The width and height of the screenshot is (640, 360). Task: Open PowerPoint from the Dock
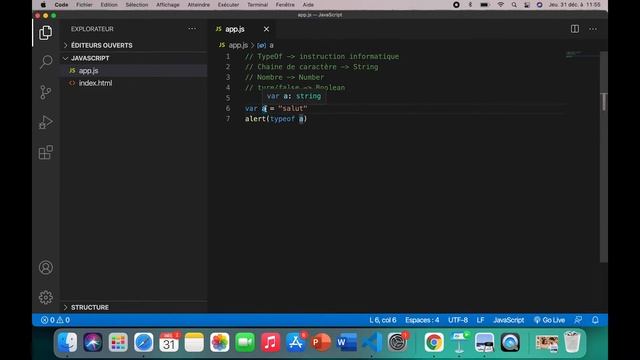pos(321,342)
